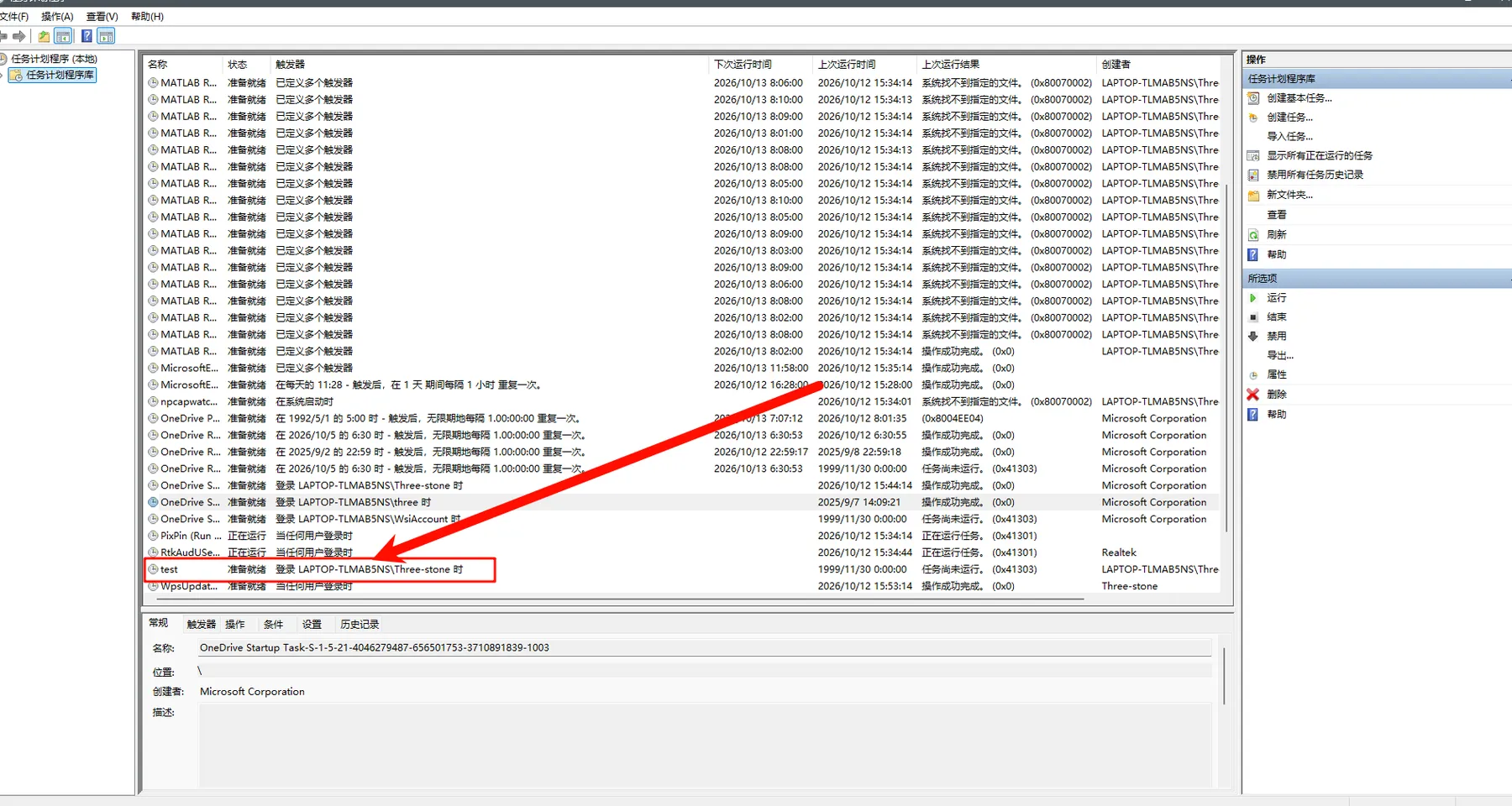Open the 帮助(H) menu
Viewport: 1512px width, 806px height.
(x=147, y=16)
